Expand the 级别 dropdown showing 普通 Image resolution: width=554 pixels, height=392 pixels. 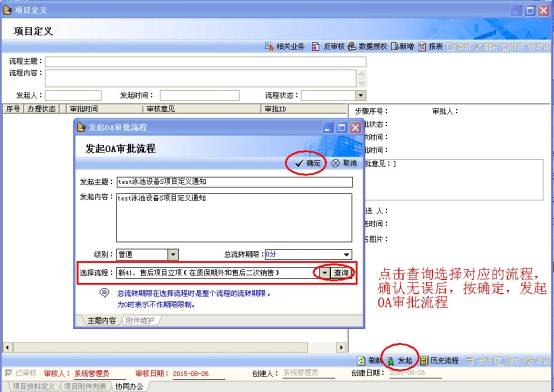click(173, 254)
